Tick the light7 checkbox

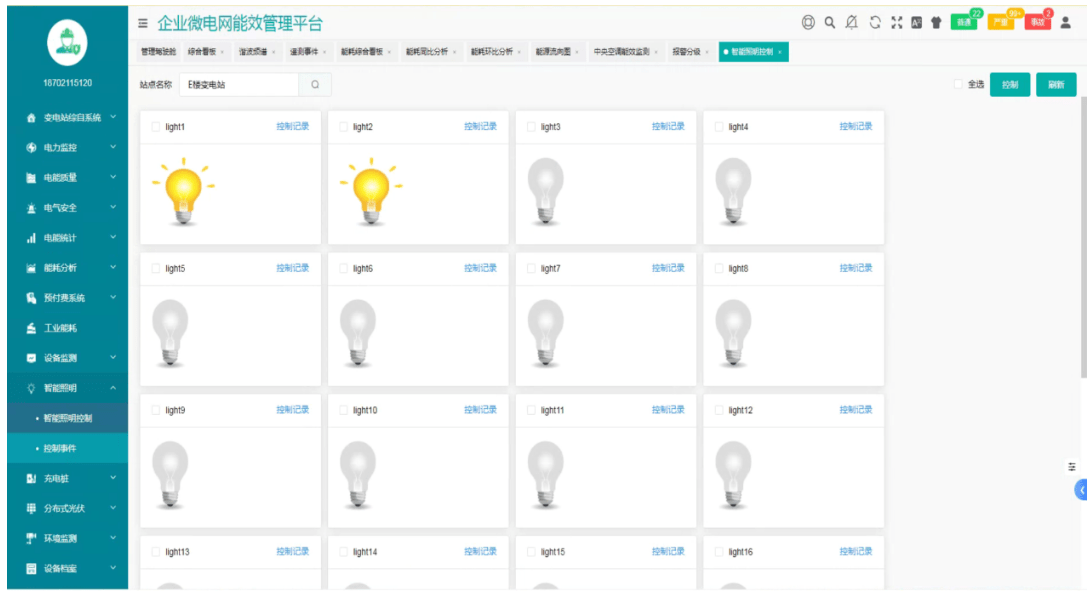point(532,268)
